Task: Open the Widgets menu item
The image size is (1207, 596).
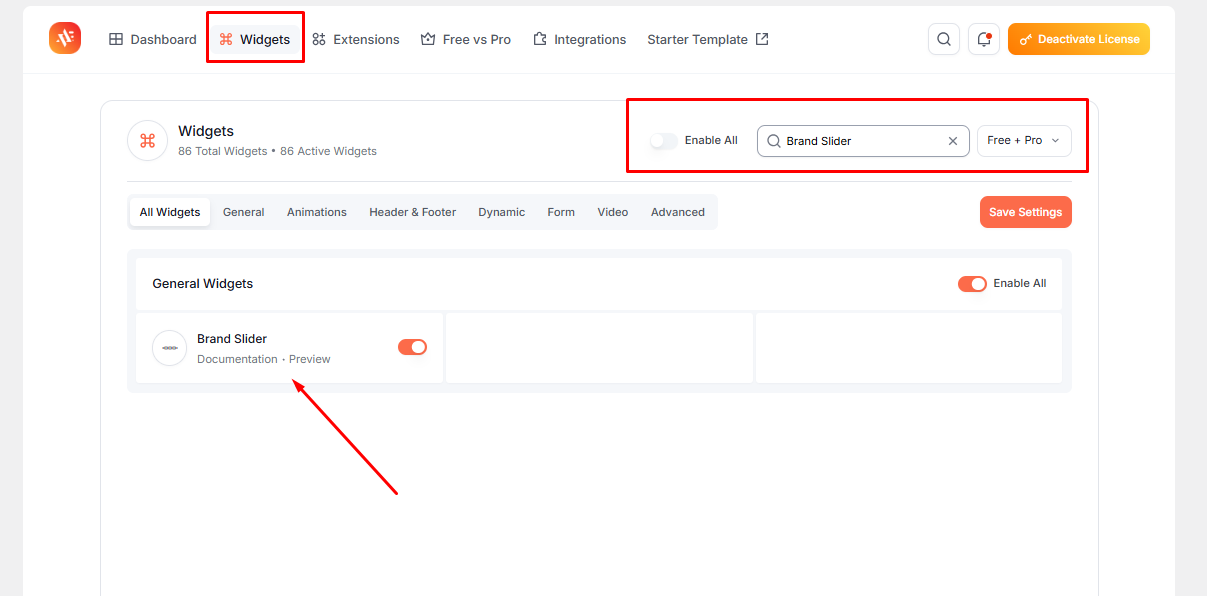Action: (x=255, y=39)
